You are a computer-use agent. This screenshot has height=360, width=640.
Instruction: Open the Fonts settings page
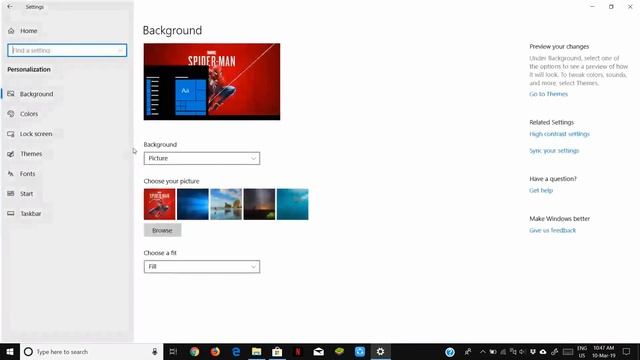click(27, 174)
